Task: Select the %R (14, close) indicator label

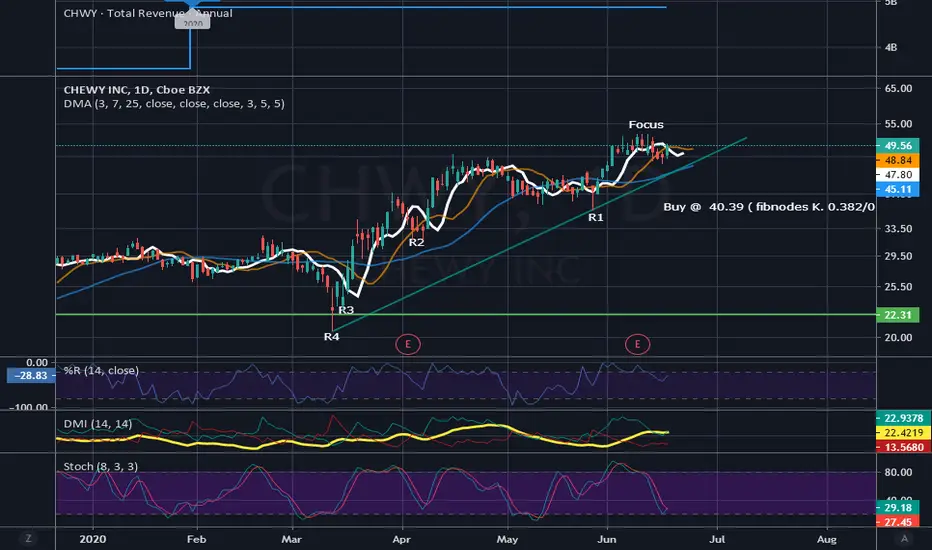Action: 101,370
